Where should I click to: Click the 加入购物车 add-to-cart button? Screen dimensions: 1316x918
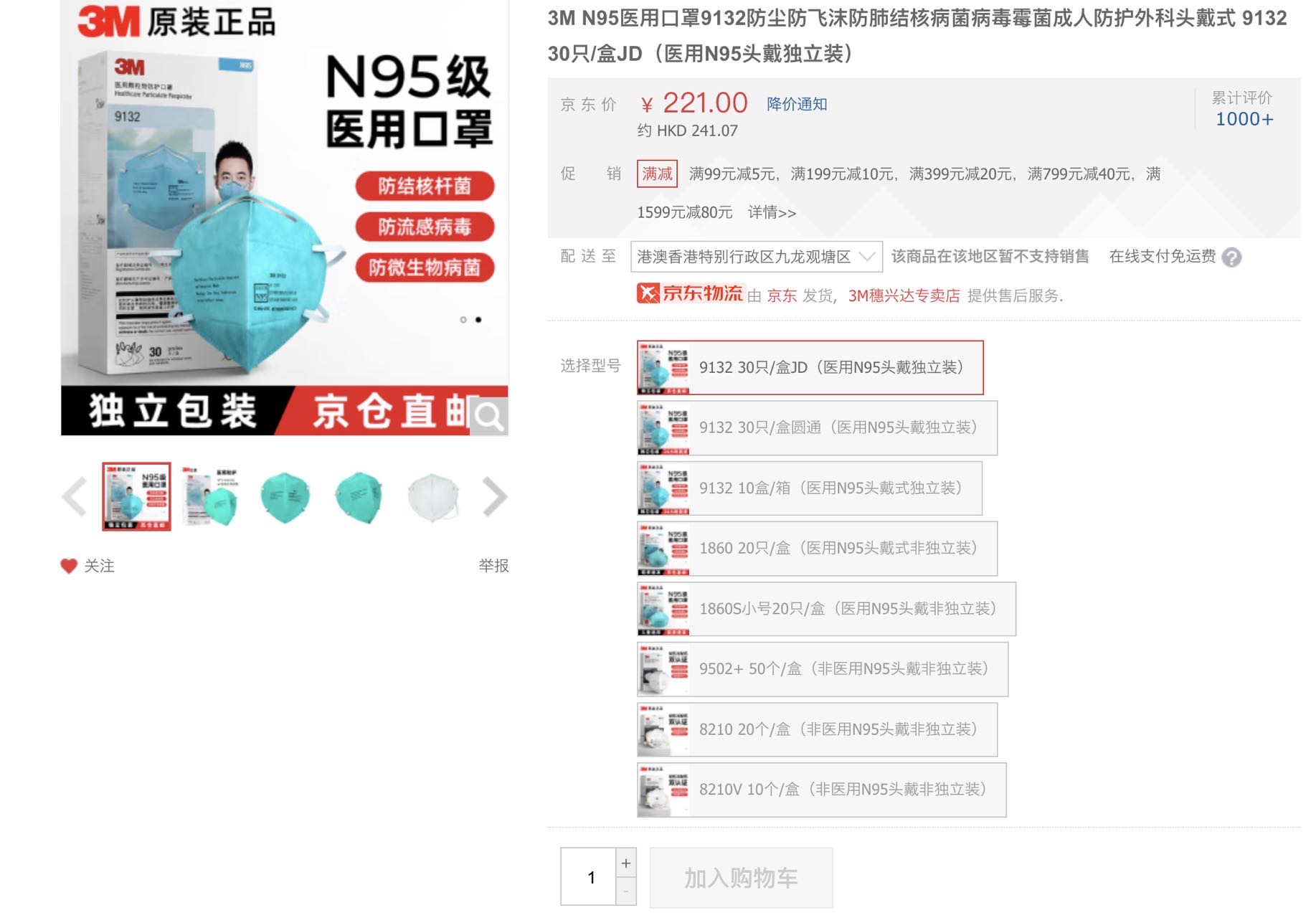741,876
